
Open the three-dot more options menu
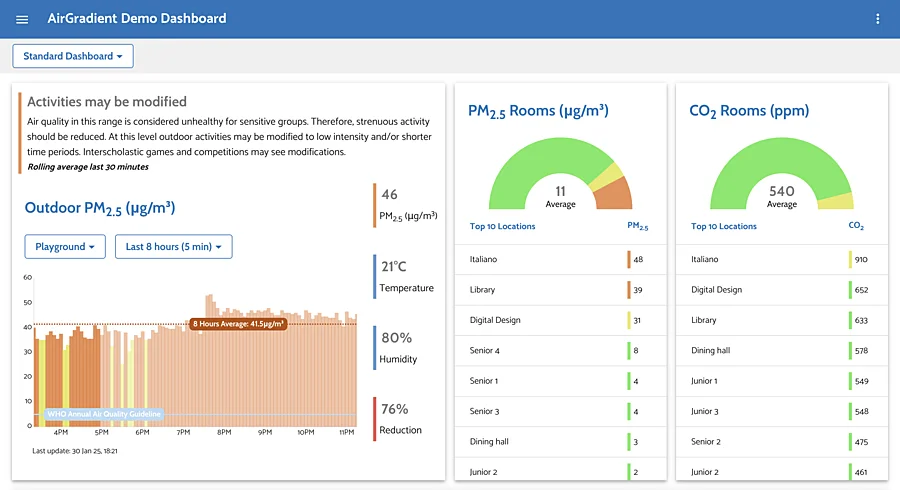tap(878, 19)
